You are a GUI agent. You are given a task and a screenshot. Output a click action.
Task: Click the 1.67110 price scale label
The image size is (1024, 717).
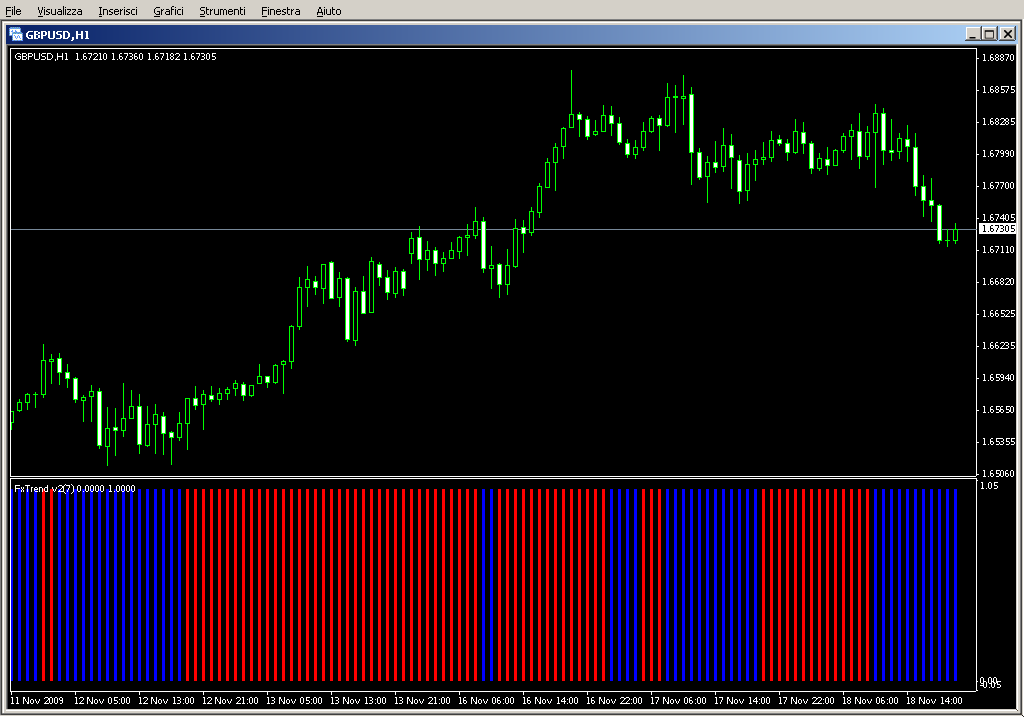pyautogui.click(x=999, y=249)
